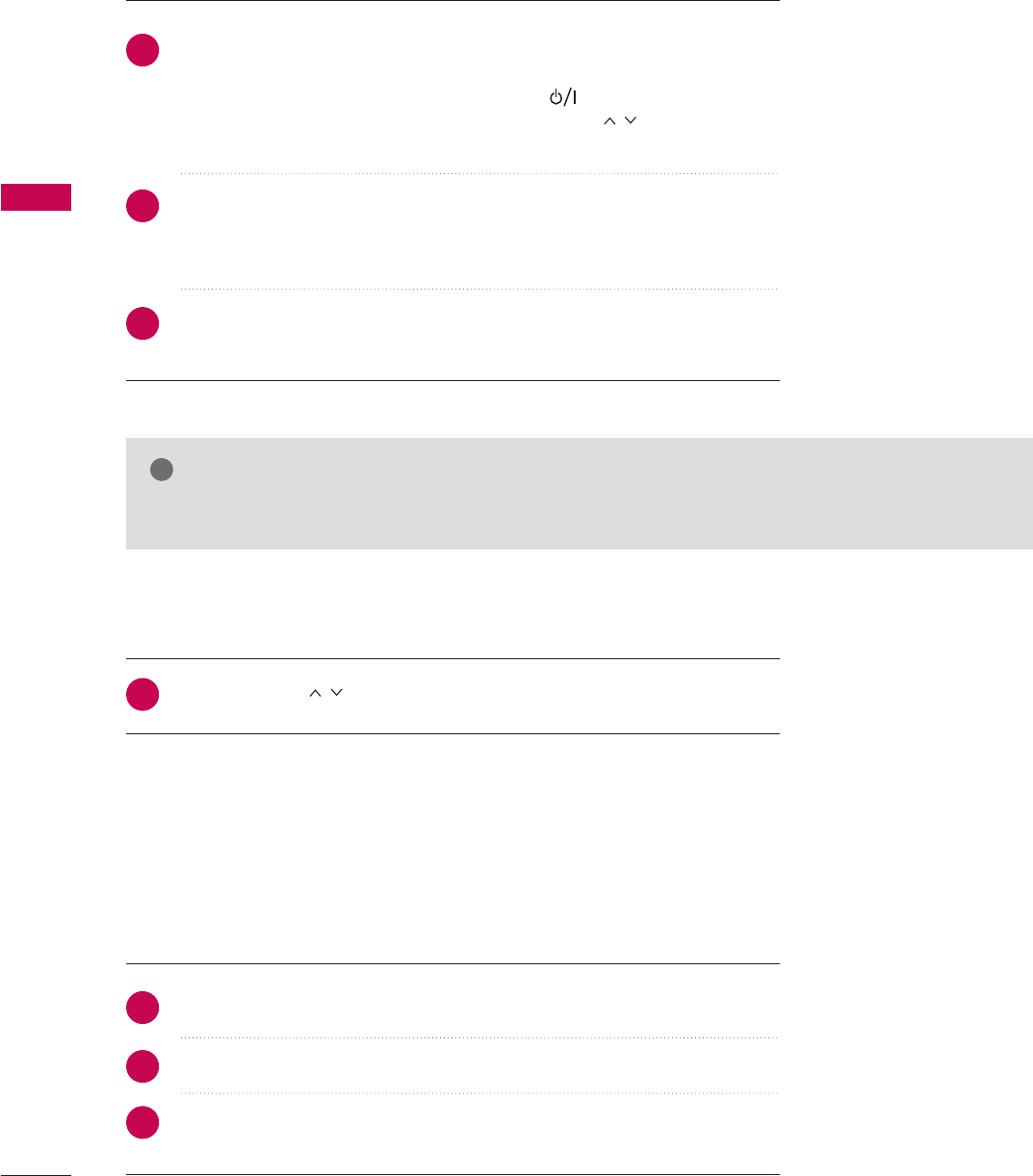Screen dimensions: 1033x1176
Task: Click the up chevron next to middle step circle
Action: click(x=313, y=693)
